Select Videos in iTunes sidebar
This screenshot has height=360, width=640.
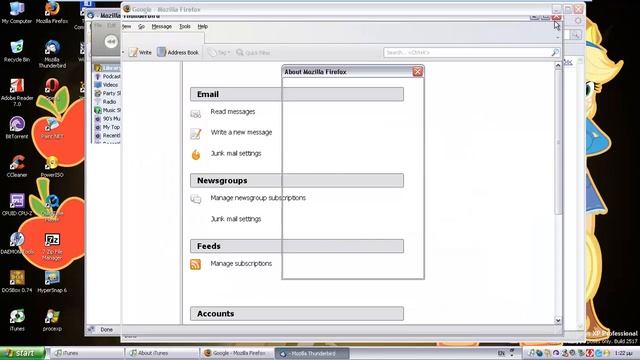107,85
